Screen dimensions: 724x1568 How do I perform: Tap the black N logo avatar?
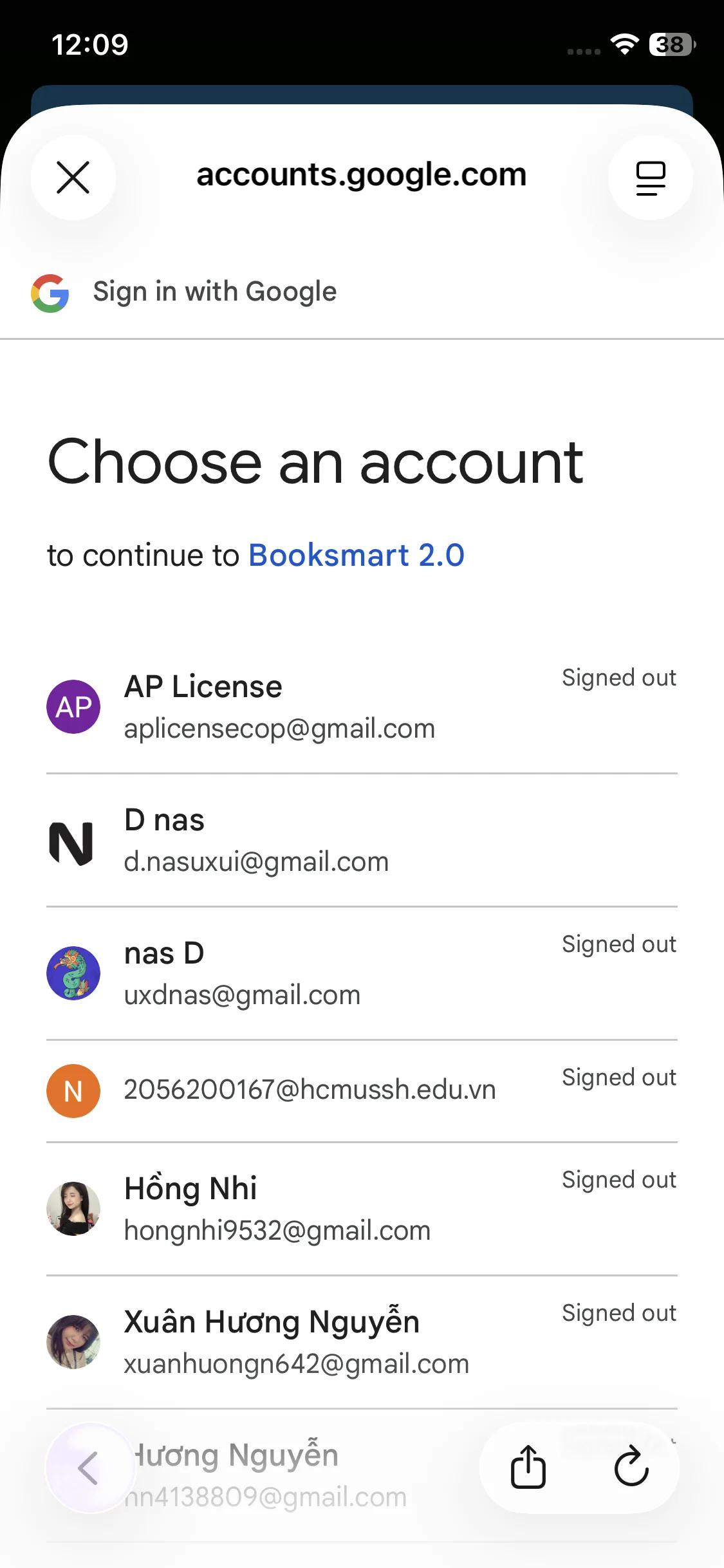point(71,843)
